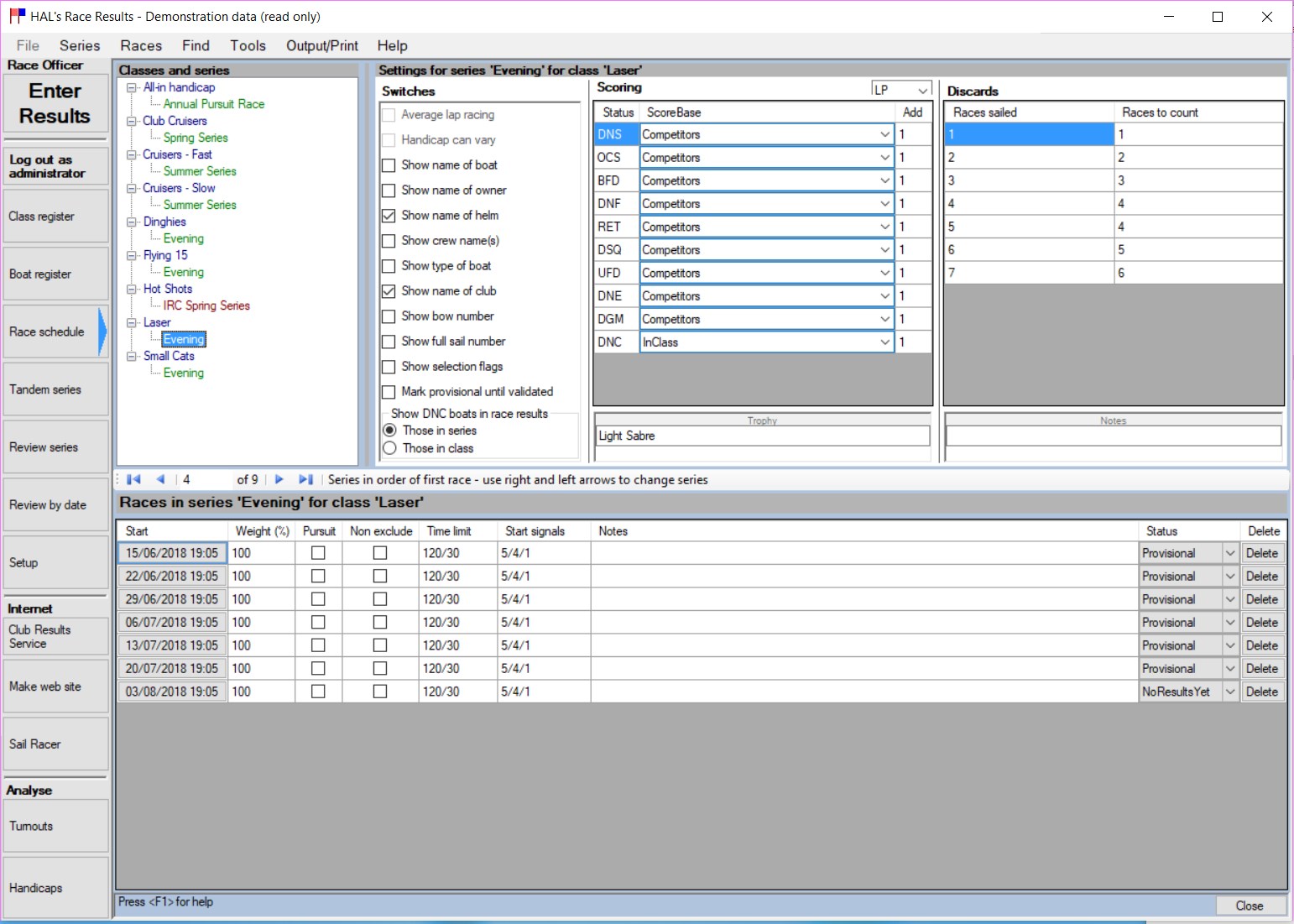Screen dimensions: 1294x924
Task: Click the Time limit cell for 06/07/2018 race
Action: [457, 622]
